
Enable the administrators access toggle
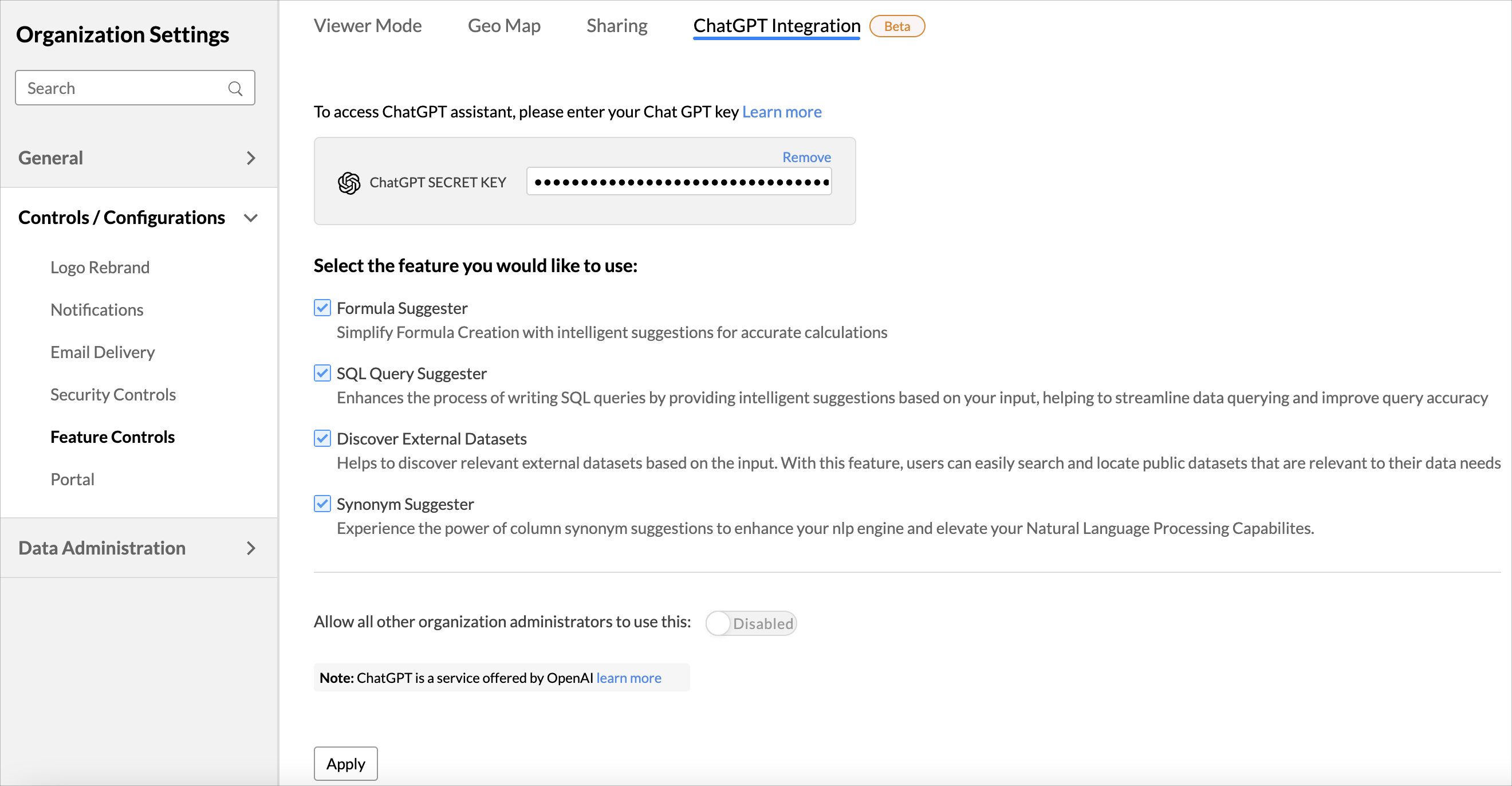(x=751, y=623)
